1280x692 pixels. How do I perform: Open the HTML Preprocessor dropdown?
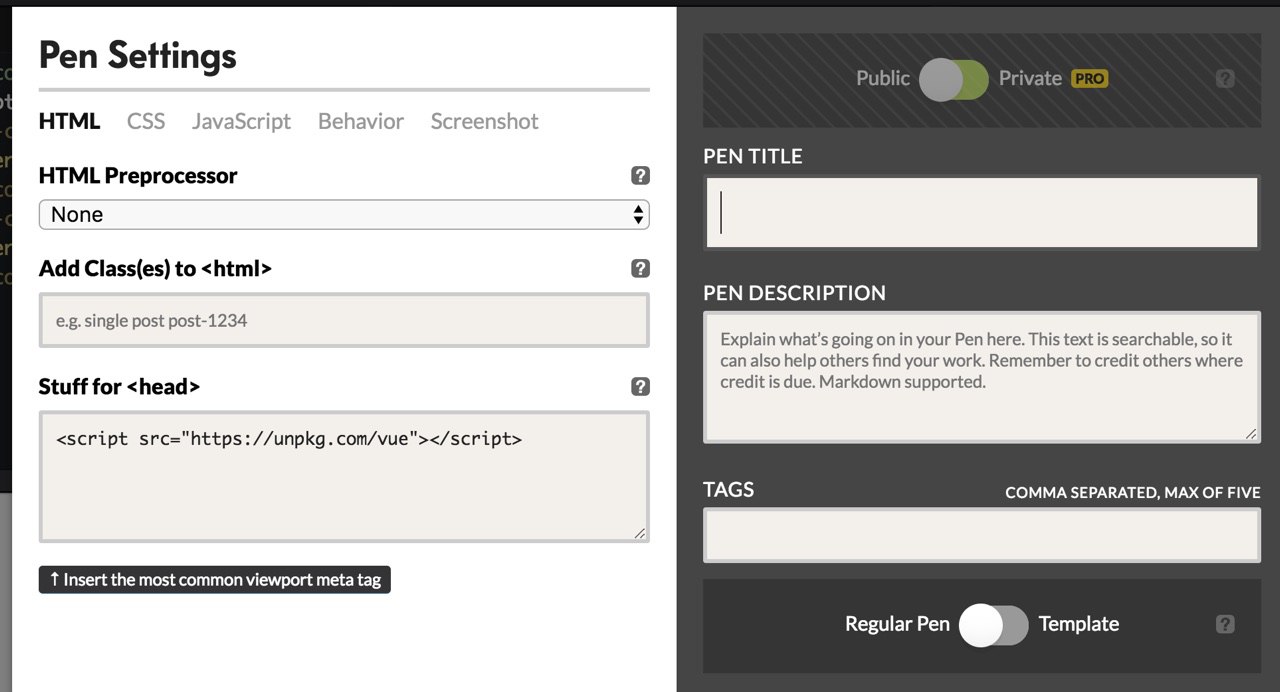click(344, 215)
